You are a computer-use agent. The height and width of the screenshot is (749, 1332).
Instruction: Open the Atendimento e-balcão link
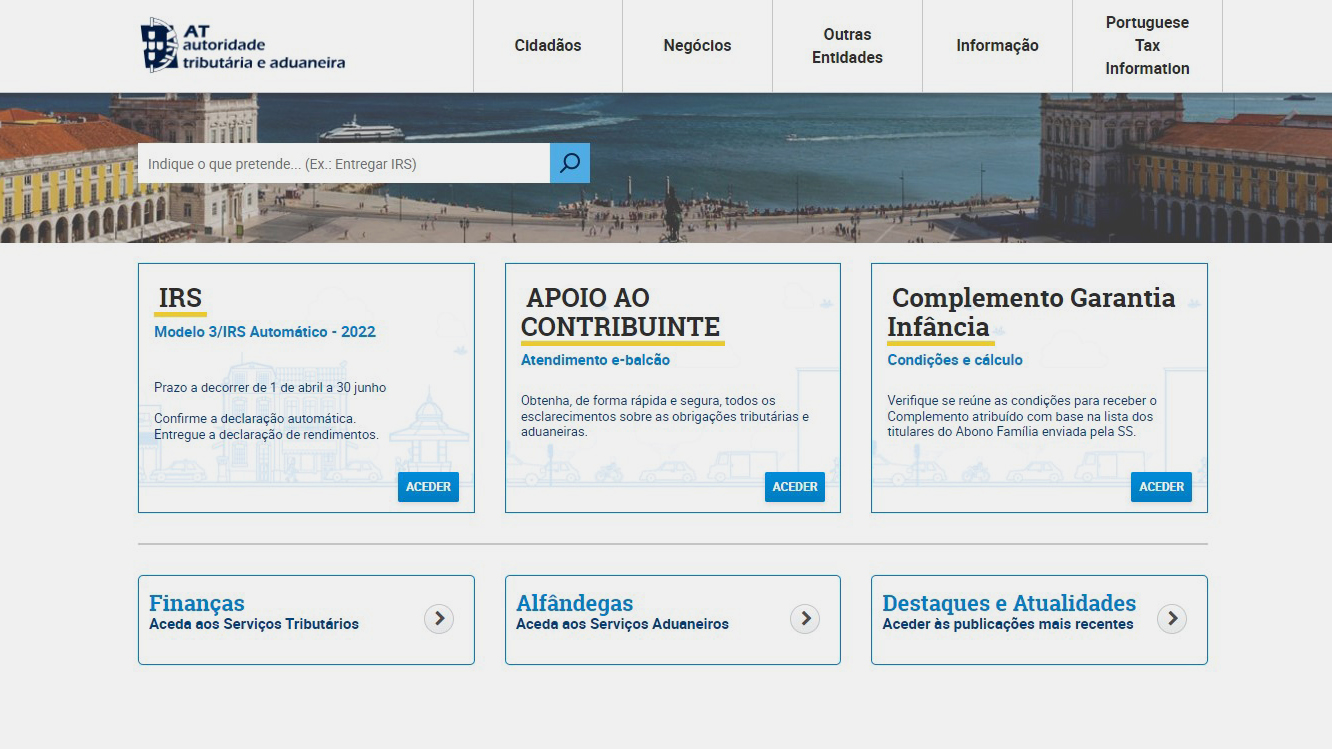coord(595,360)
